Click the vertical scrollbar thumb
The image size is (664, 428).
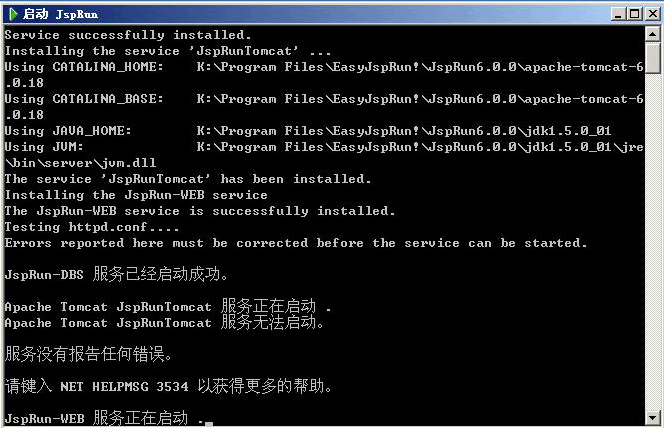pyautogui.click(x=653, y=58)
